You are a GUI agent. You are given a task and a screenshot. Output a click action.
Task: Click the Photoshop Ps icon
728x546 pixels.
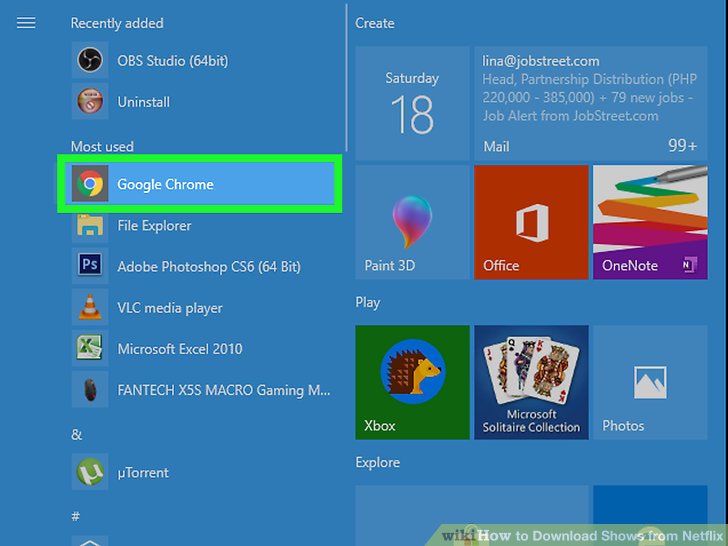90,266
